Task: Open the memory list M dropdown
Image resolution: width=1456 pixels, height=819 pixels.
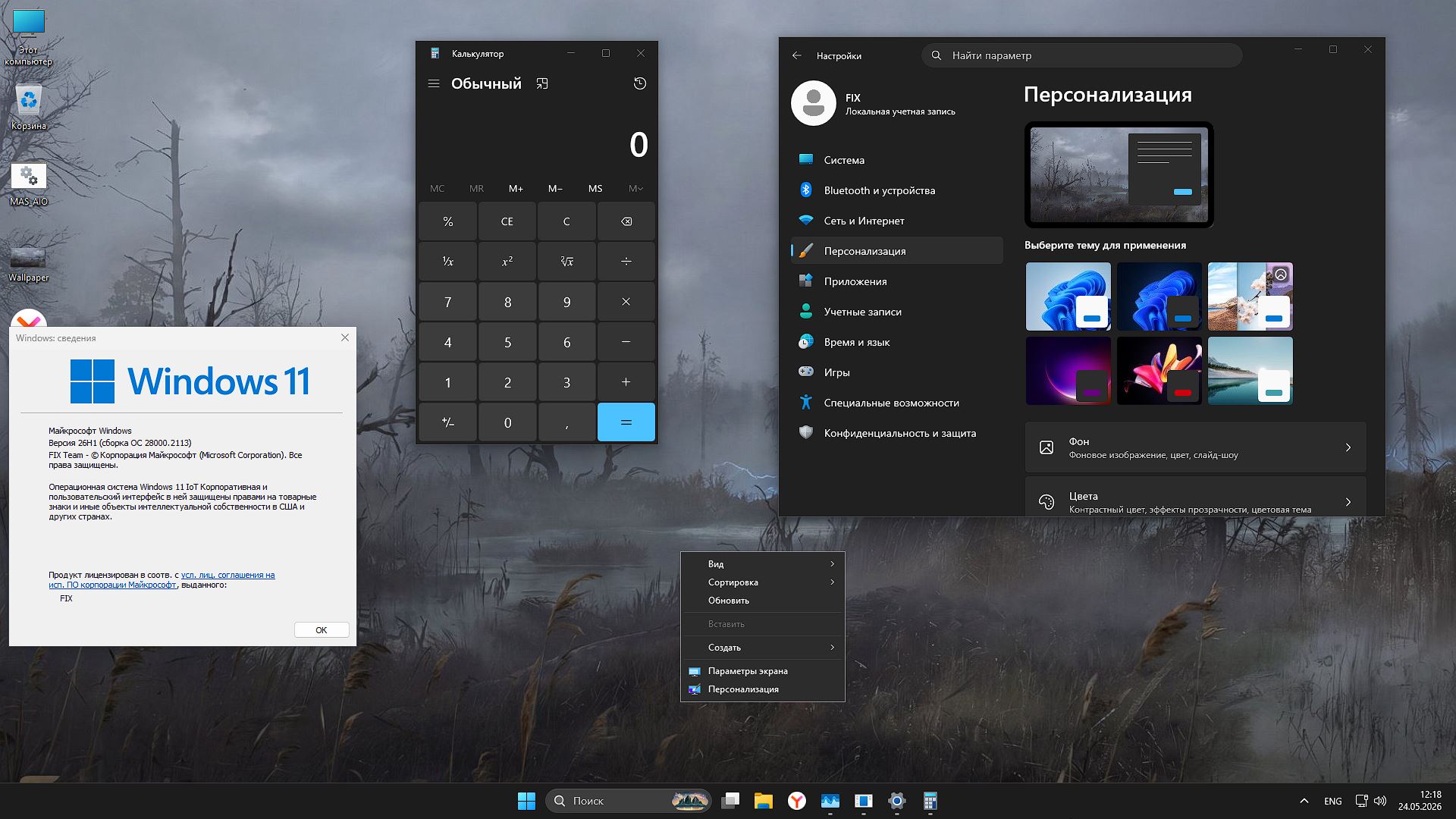Action: pyautogui.click(x=635, y=188)
